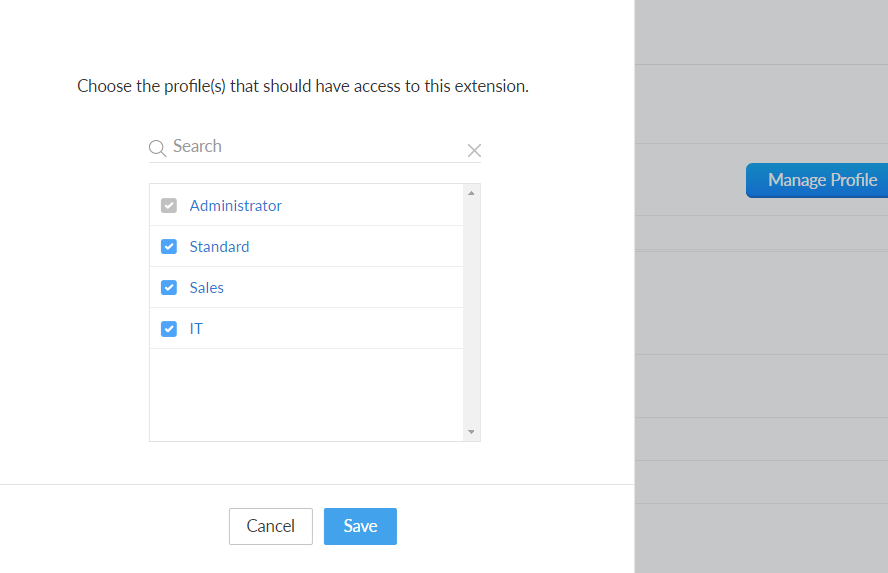Click the empty area below the IT row
Screen dimensions: 888x573
(x=306, y=395)
